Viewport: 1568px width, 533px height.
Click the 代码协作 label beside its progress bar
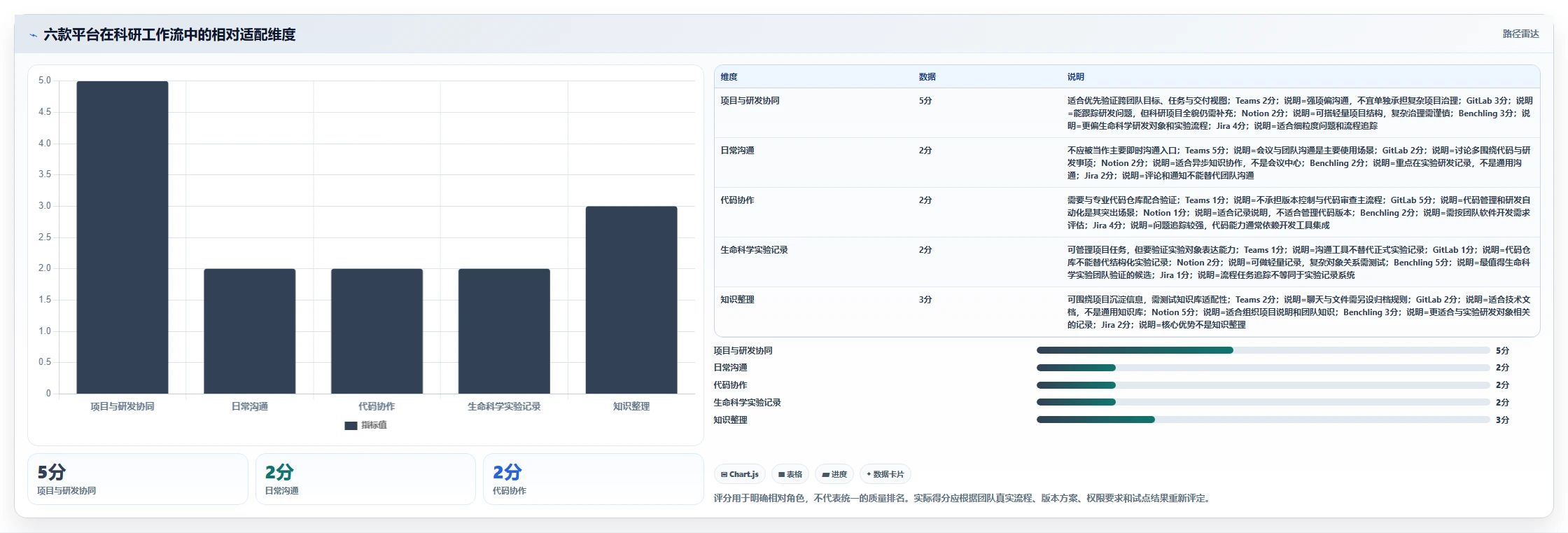pos(731,385)
